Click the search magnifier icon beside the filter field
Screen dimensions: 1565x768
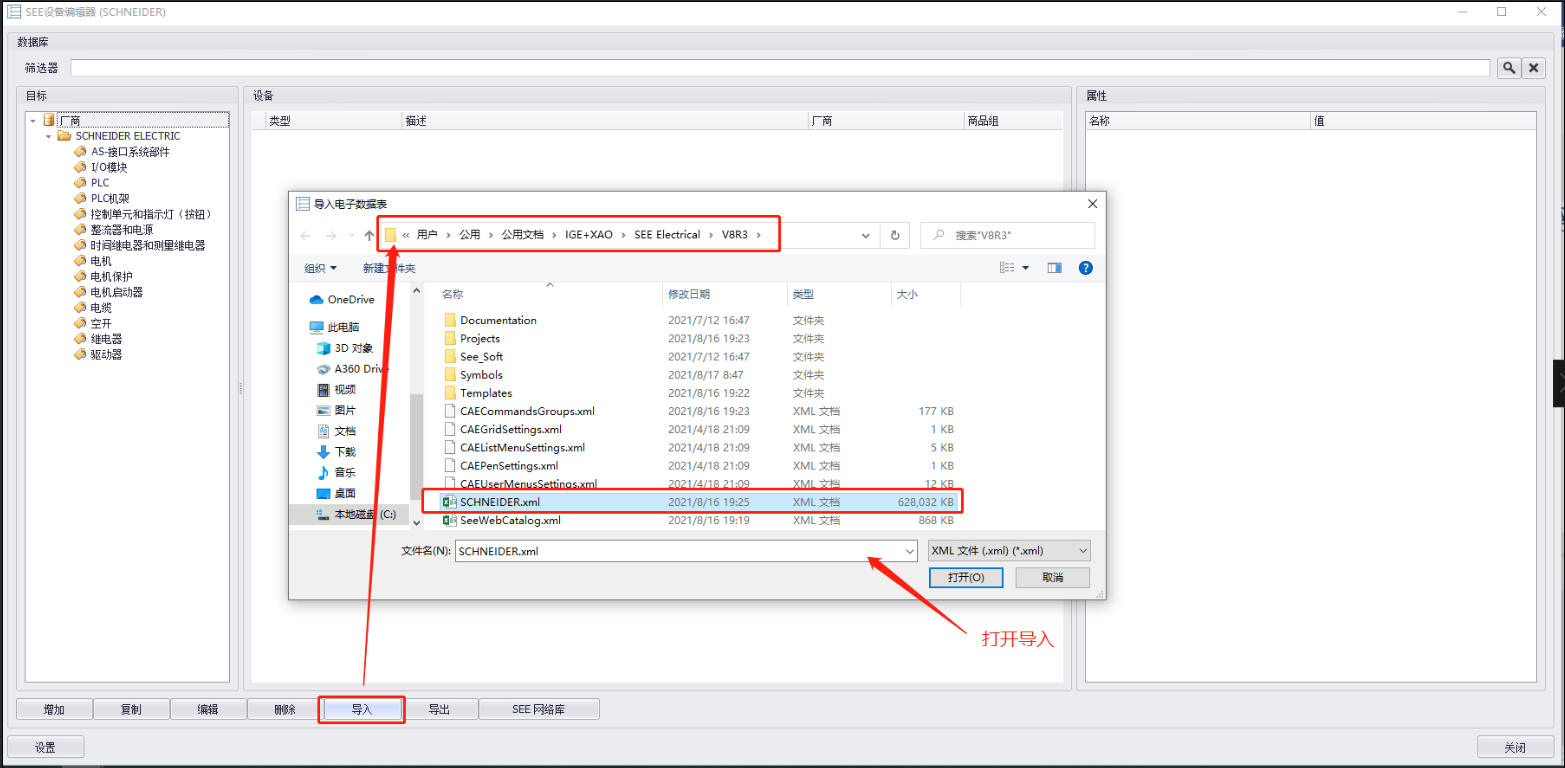(1508, 68)
